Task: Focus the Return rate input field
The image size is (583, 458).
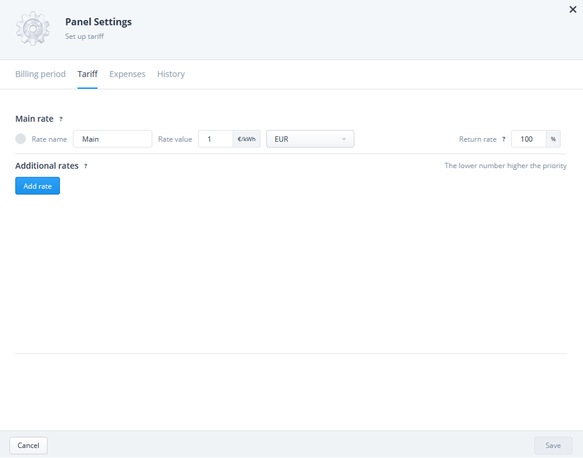Action: 529,139
